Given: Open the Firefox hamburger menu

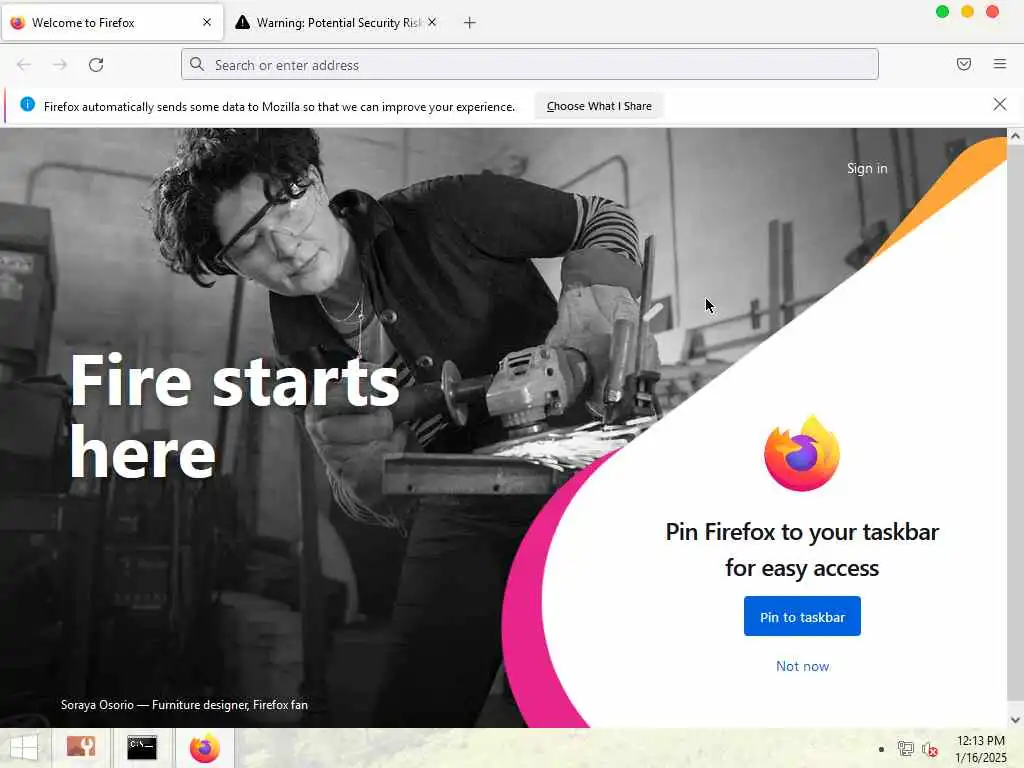Looking at the screenshot, I should (999, 64).
